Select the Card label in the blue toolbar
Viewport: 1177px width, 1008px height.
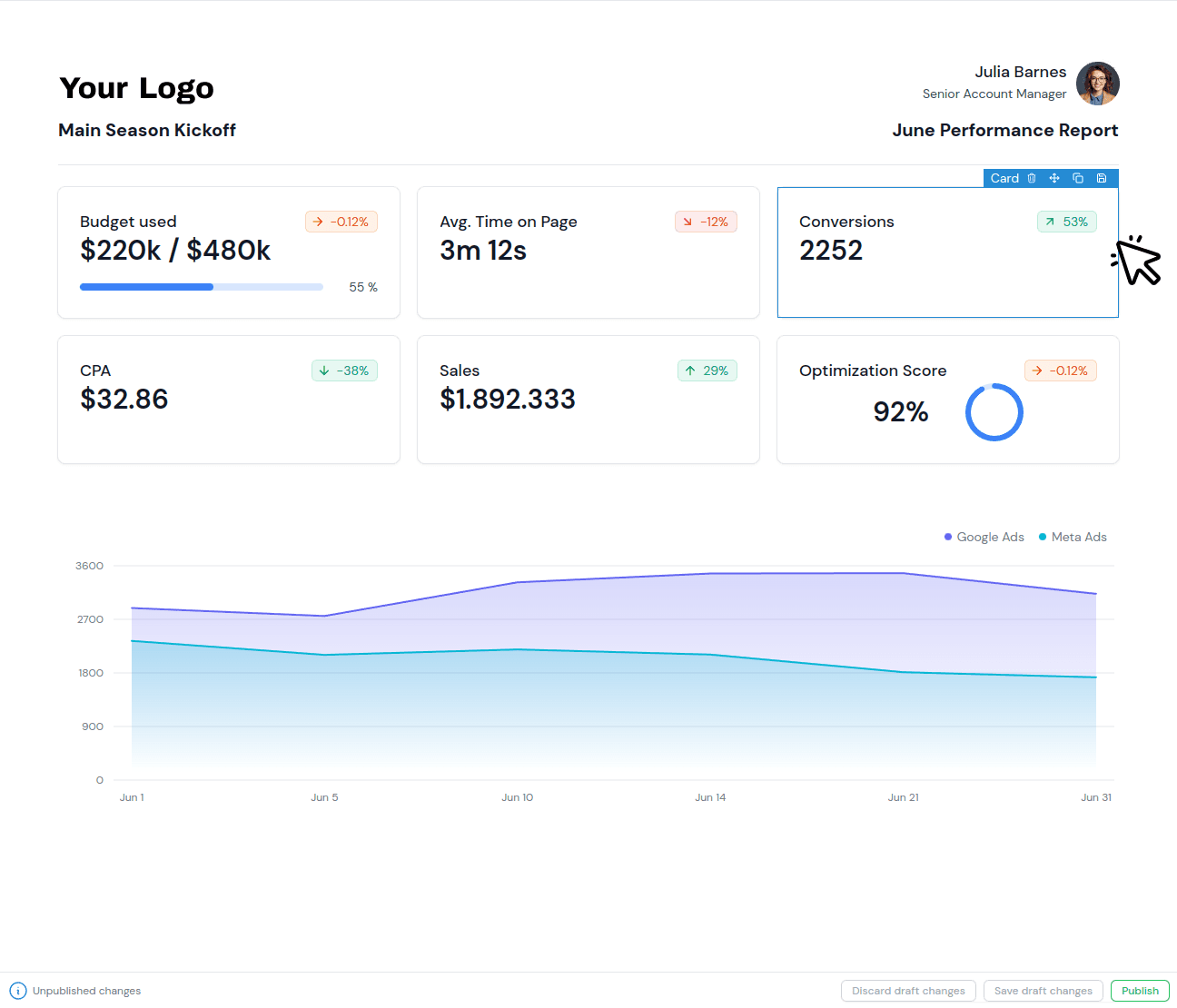coord(1004,178)
